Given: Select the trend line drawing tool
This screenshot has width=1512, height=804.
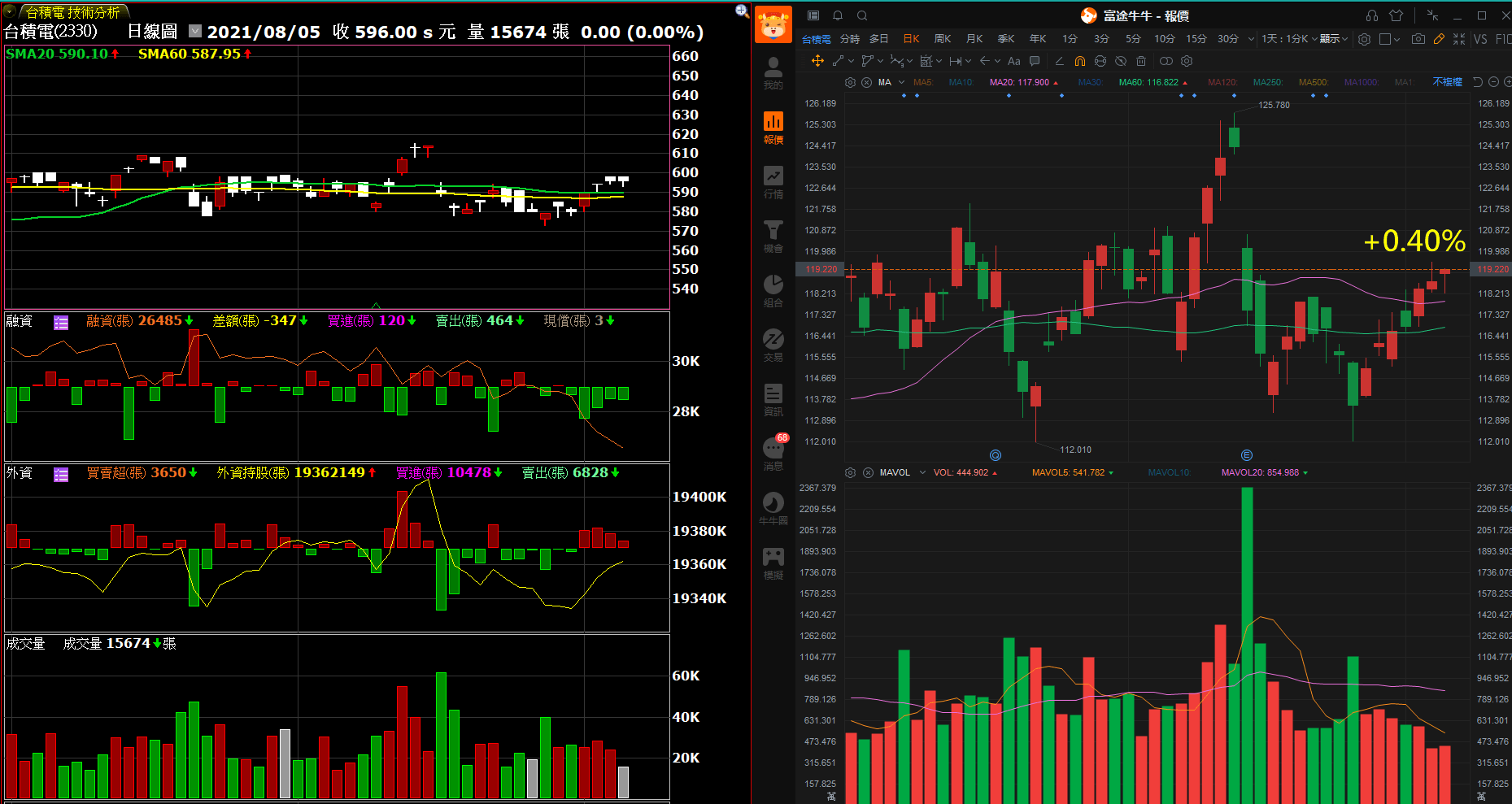Looking at the screenshot, I should point(839,61).
